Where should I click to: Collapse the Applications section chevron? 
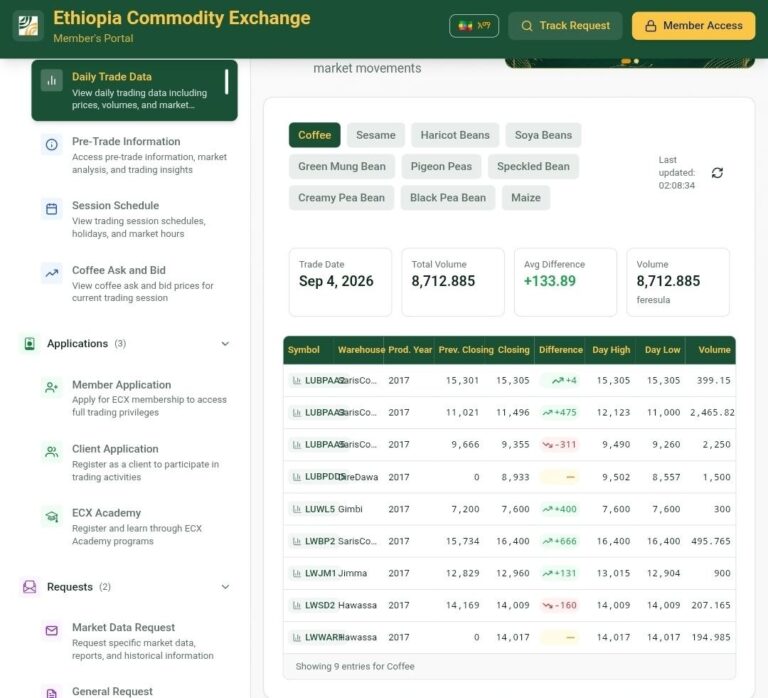(x=225, y=344)
